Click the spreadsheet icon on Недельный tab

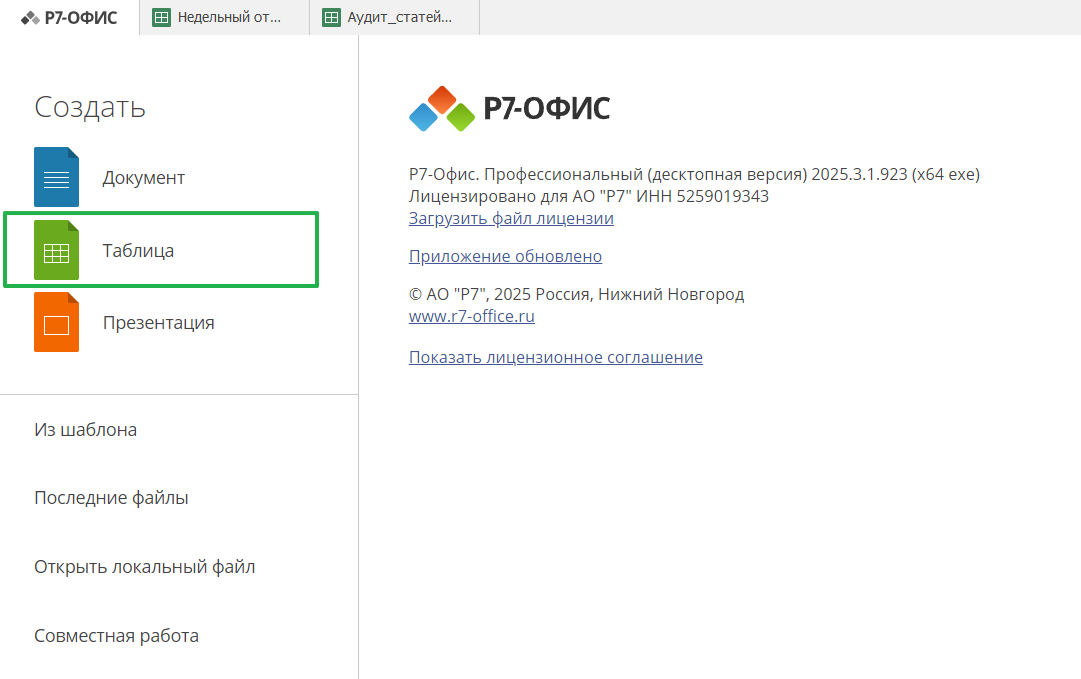click(161, 17)
